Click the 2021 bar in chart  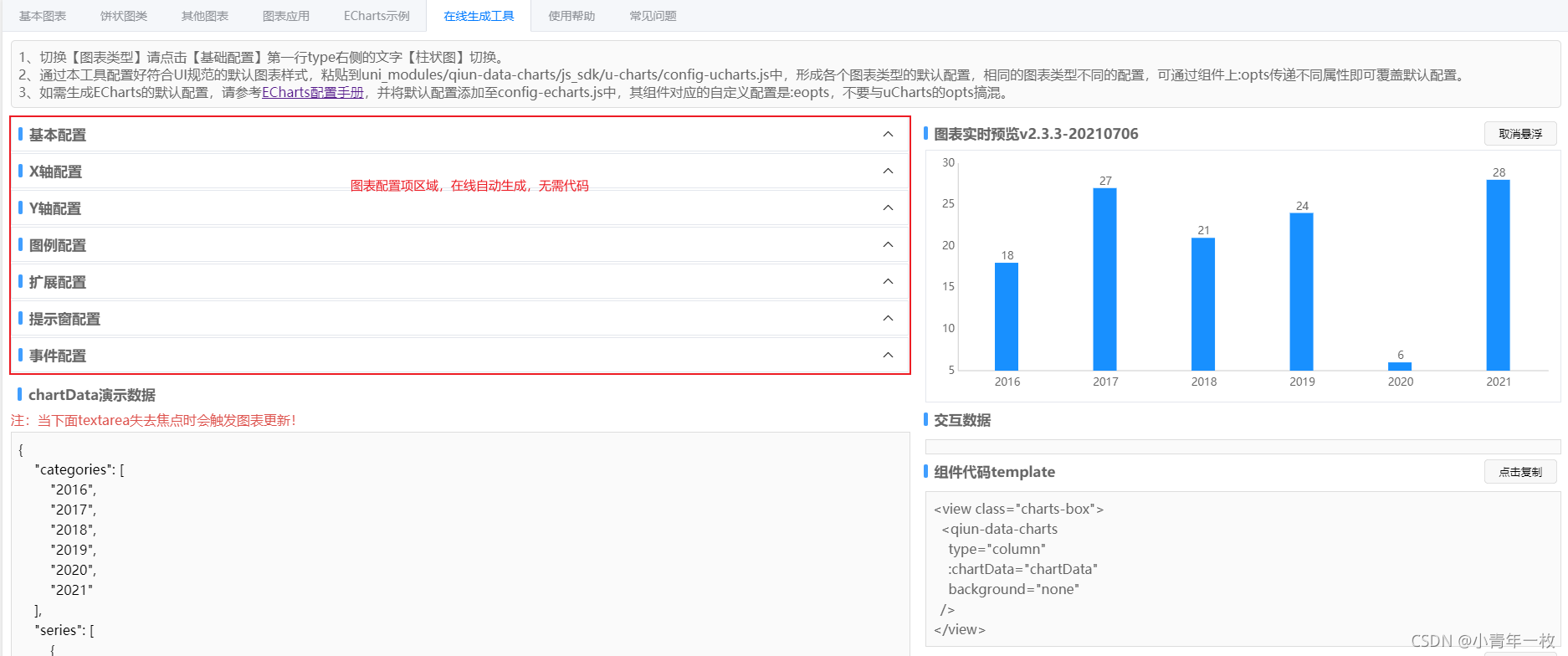point(1498,274)
